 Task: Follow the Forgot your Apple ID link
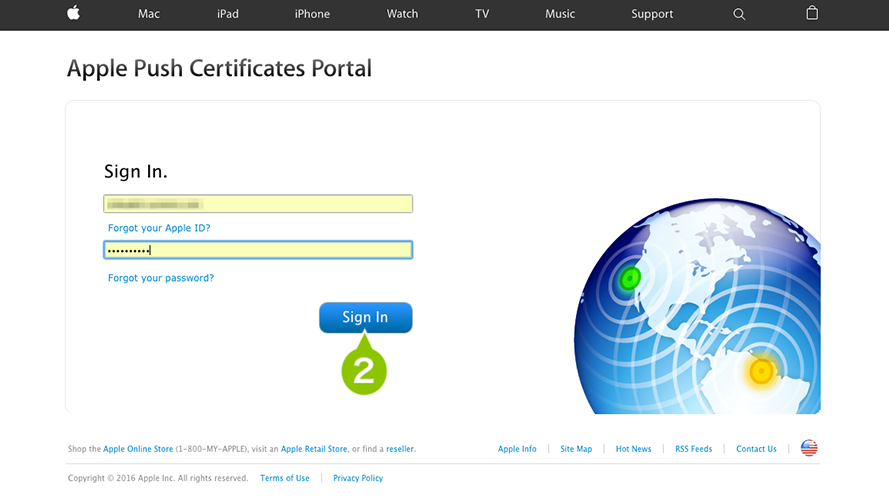[159, 228]
